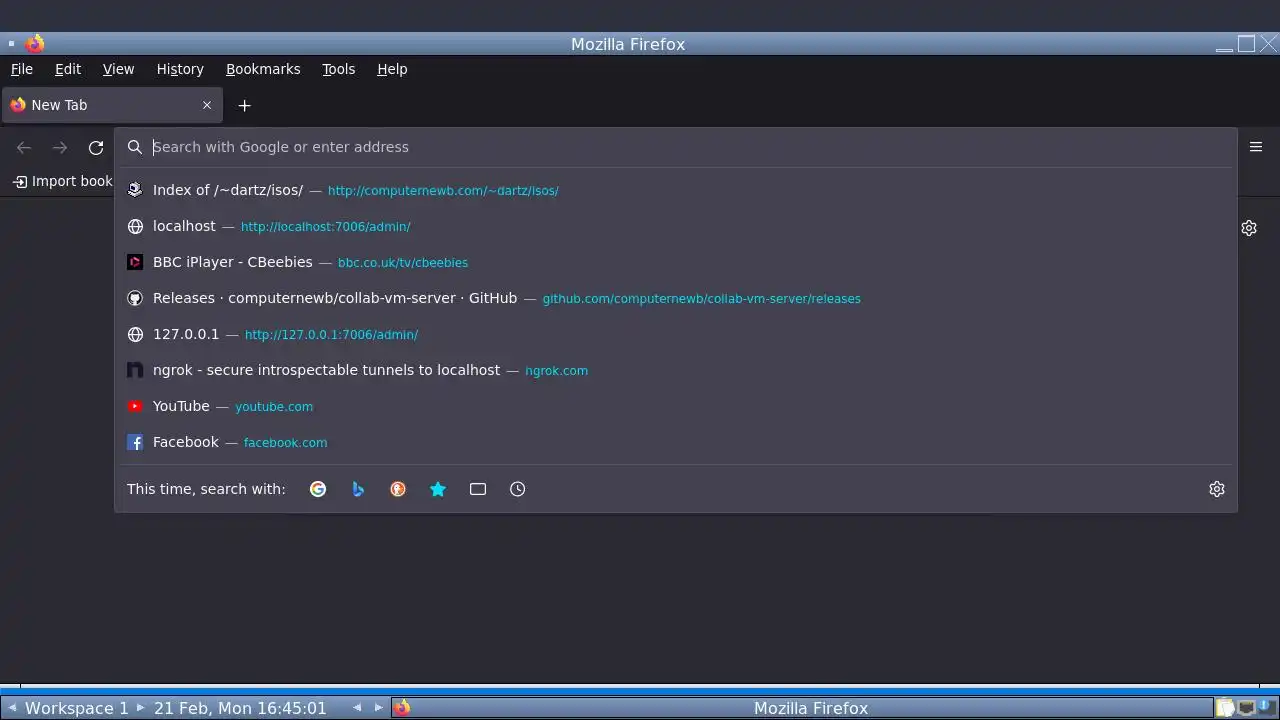The width and height of the screenshot is (1280, 720).
Task: Open the Bookmarks menu
Action: tap(263, 69)
